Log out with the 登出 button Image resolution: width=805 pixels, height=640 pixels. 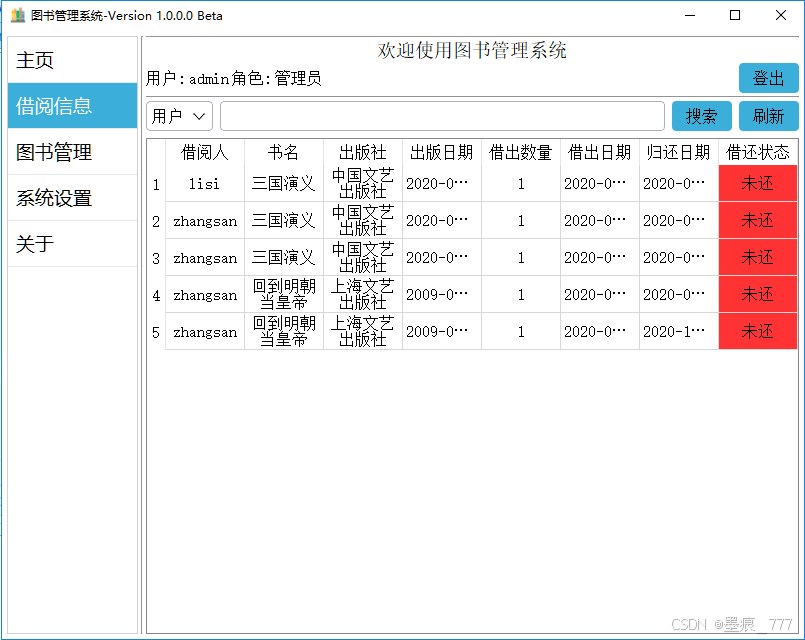pyautogui.click(x=769, y=78)
